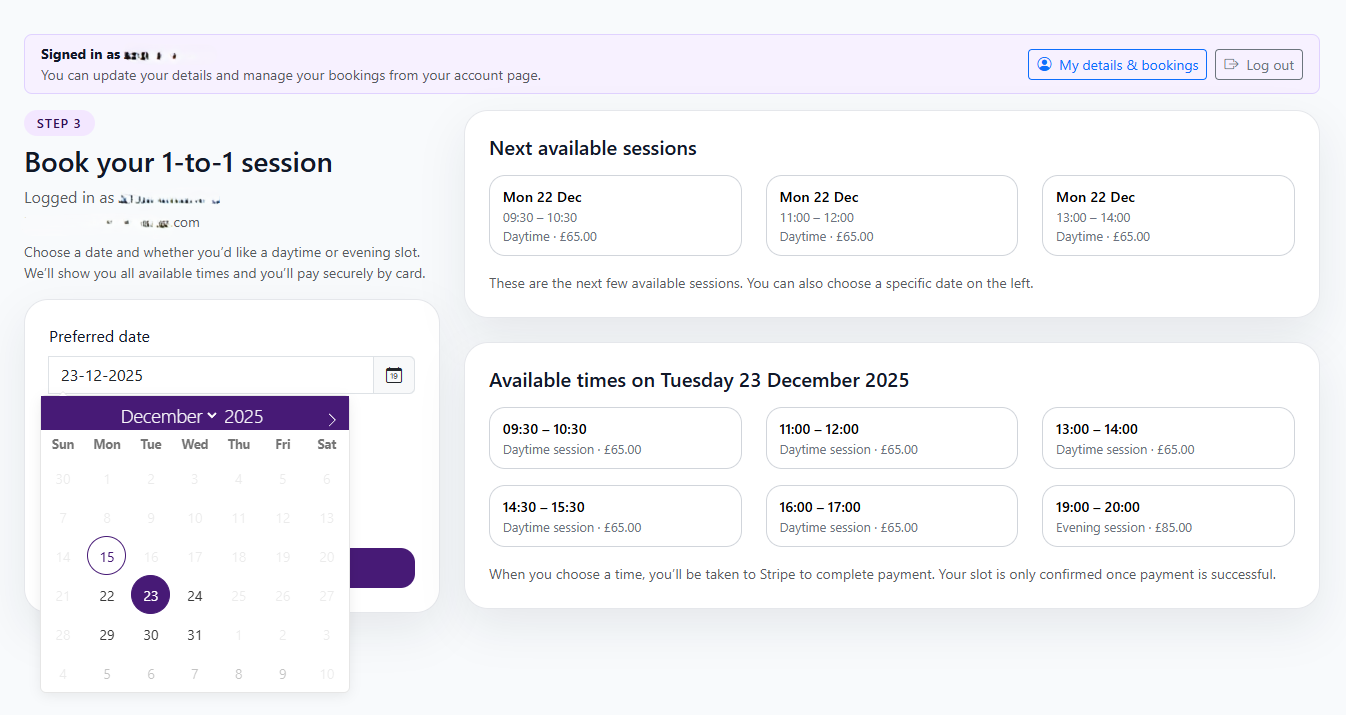Screen dimensions: 1346x715
Task: Click the 16:00 – 17:00 time slot
Action: click(x=891, y=516)
